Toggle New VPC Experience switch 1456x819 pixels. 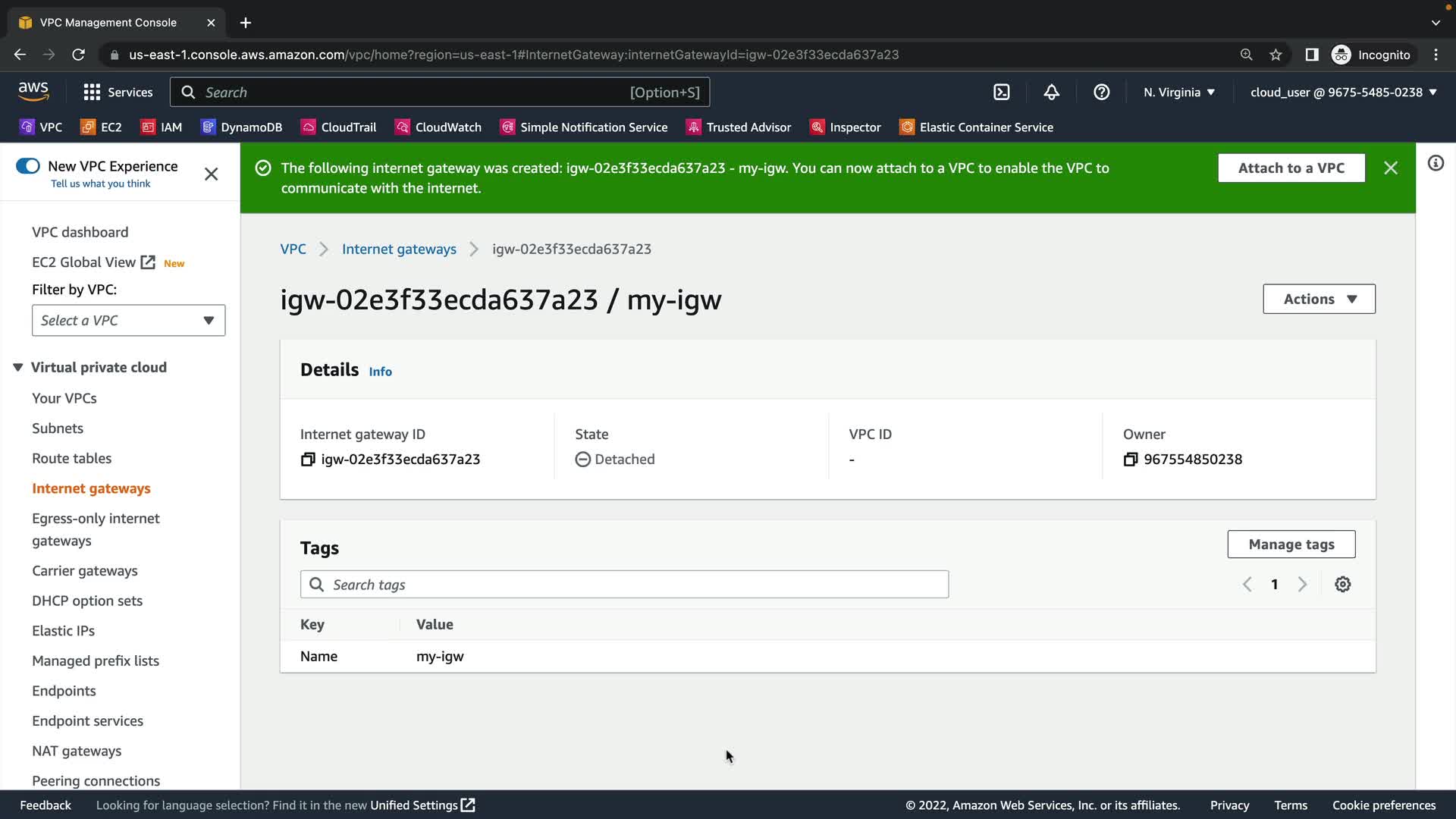pos(28,166)
